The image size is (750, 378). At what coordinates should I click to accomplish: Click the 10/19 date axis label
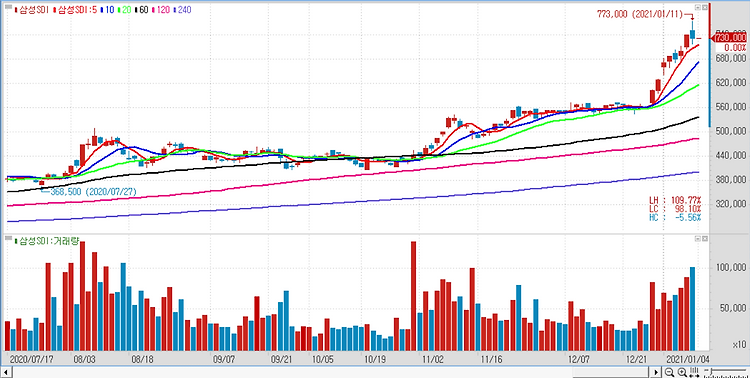pos(375,359)
